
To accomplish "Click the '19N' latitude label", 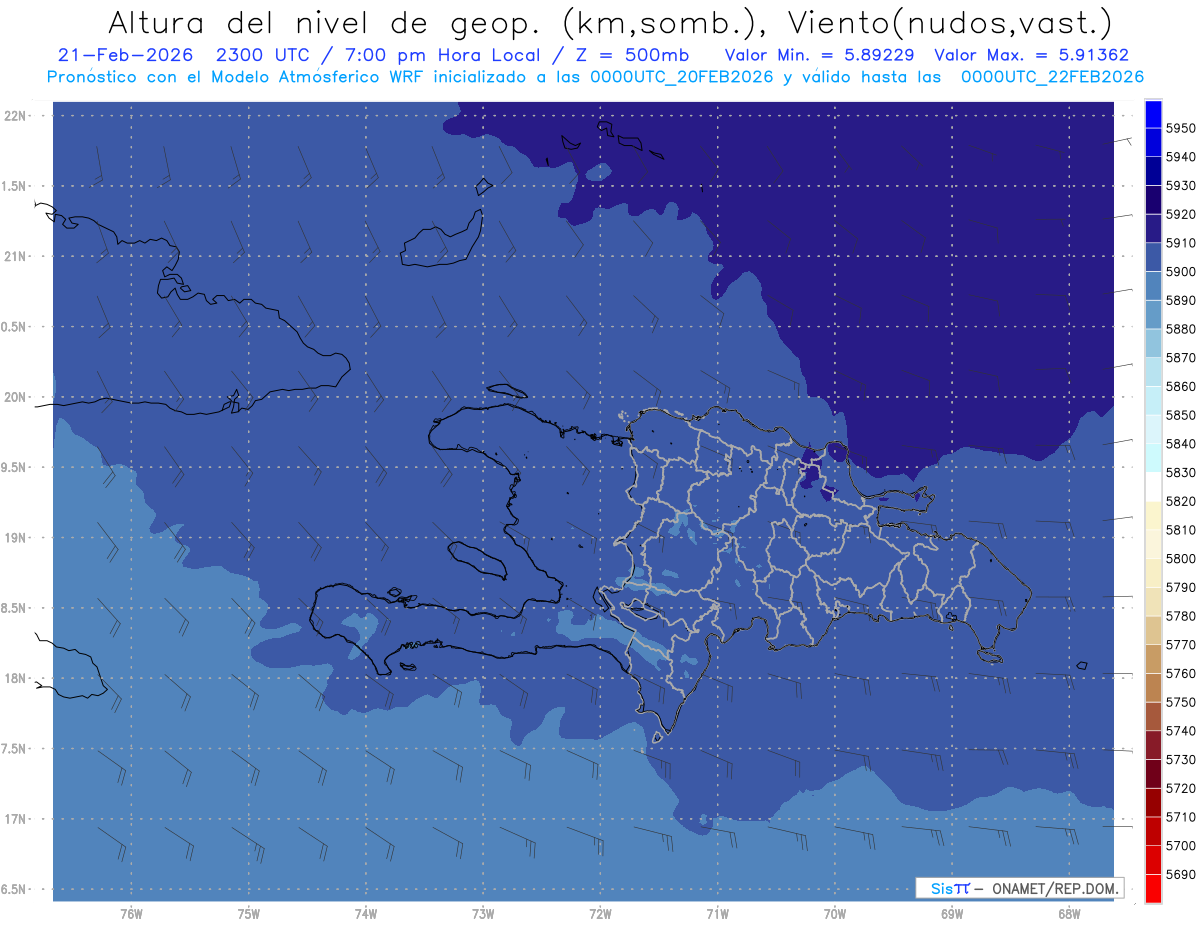I will click(17, 538).
